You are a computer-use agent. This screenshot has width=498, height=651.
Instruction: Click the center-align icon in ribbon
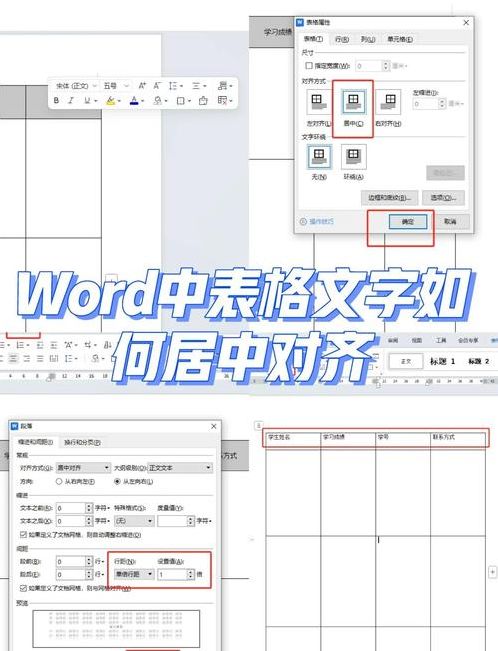coord(14,358)
